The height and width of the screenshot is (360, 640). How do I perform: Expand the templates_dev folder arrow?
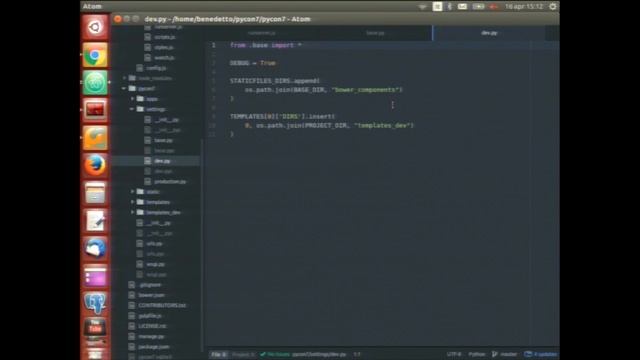click(132, 212)
